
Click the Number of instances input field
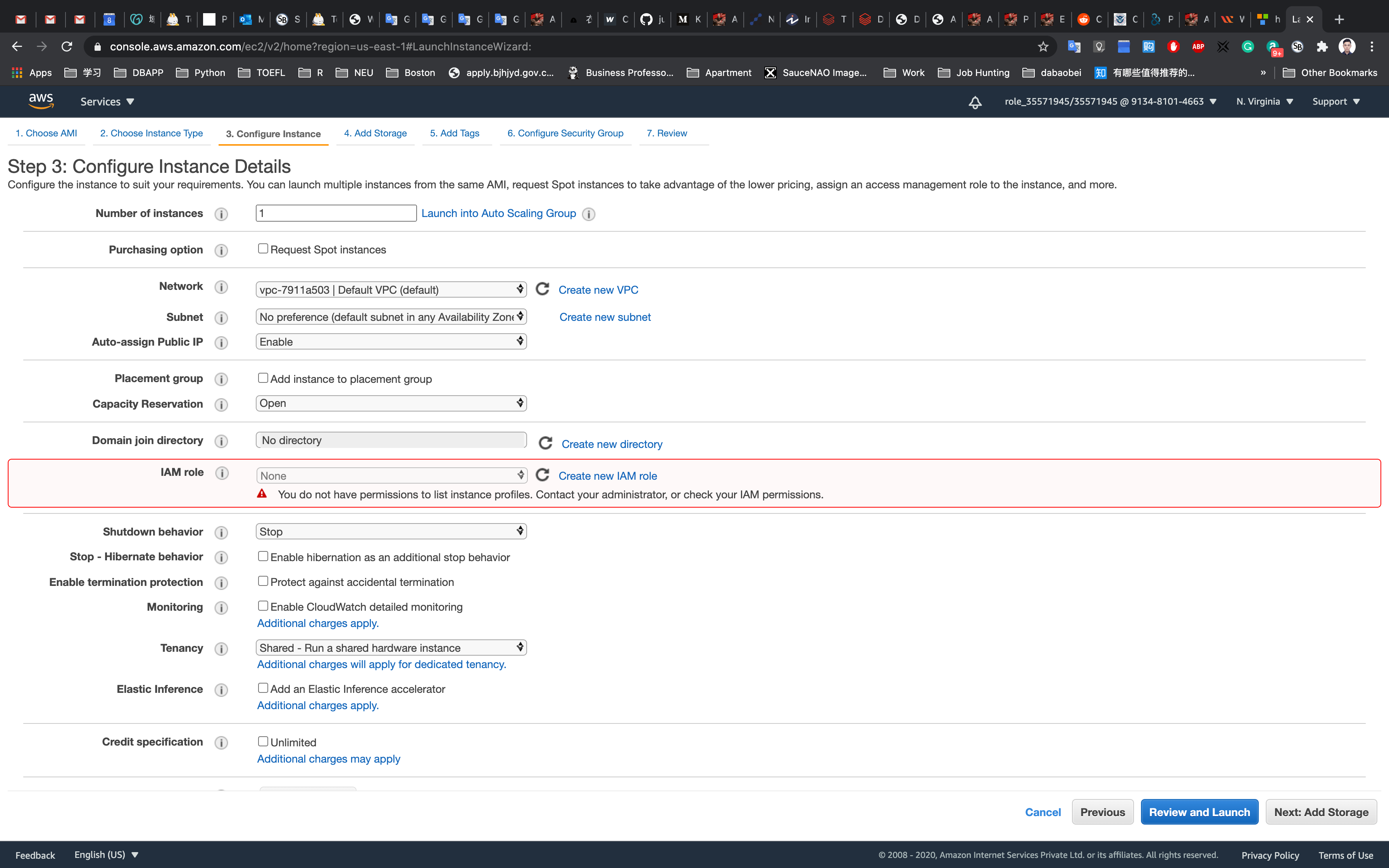coord(336,213)
